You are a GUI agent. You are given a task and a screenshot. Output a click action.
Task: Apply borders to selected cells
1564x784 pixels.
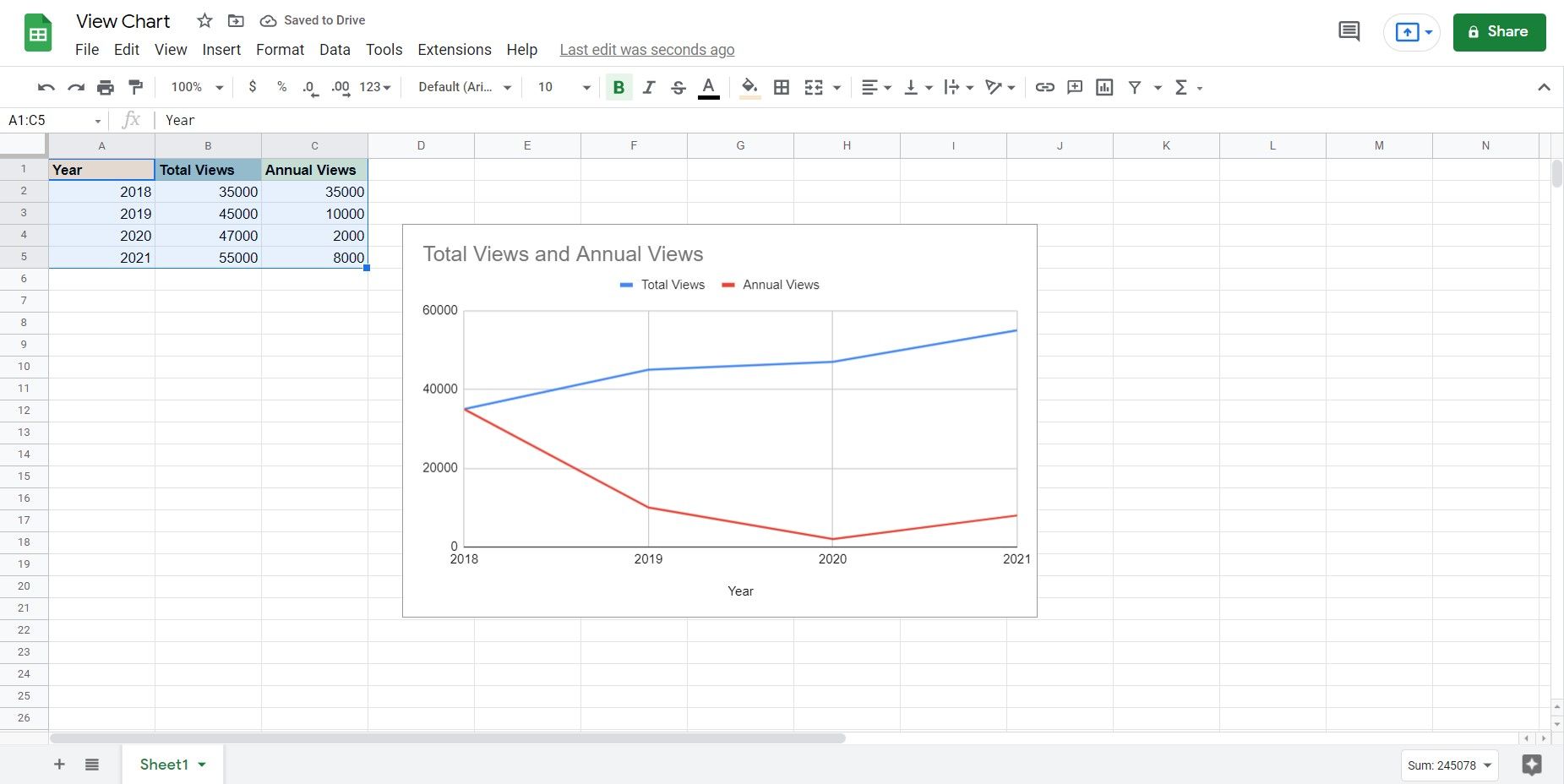[x=781, y=87]
